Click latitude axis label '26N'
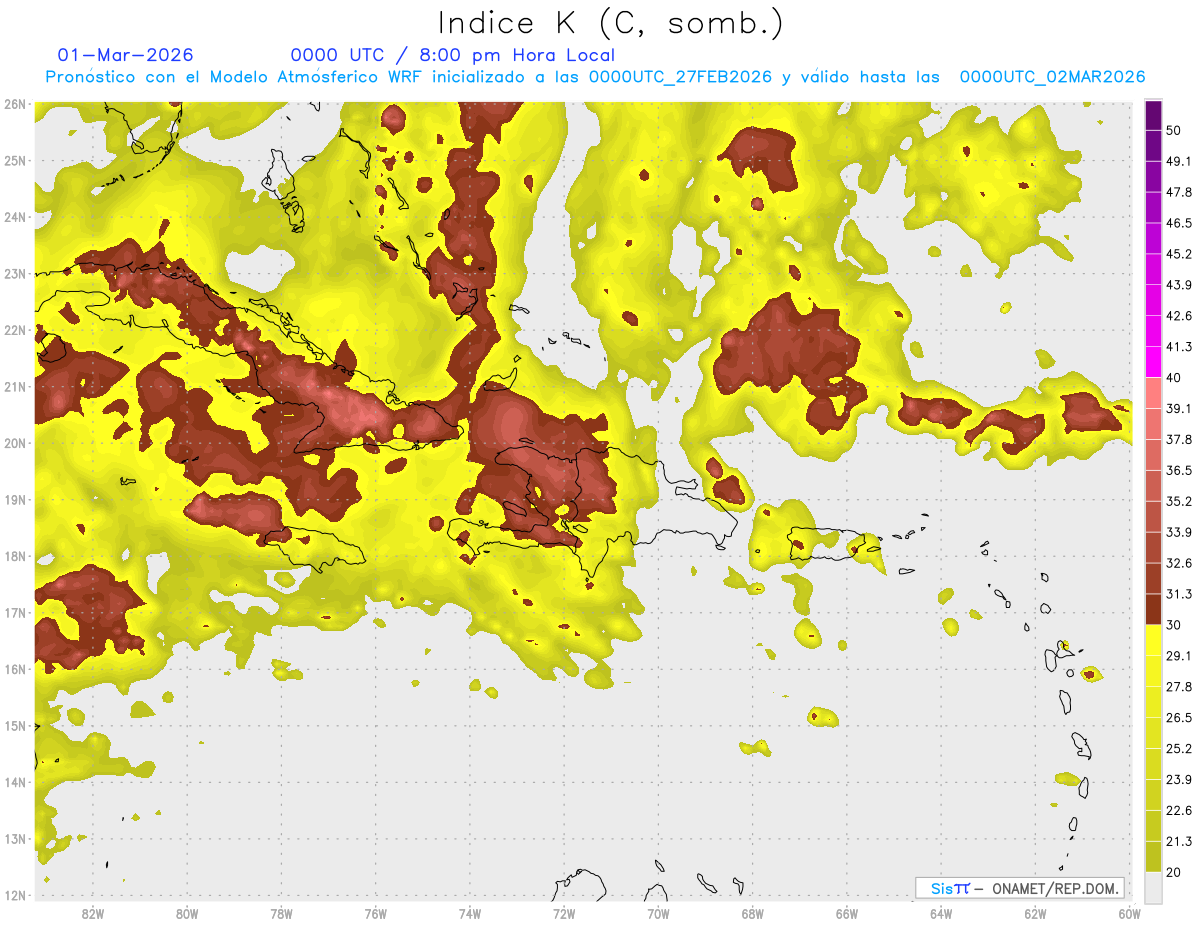 pyautogui.click(x=15, y=104)
